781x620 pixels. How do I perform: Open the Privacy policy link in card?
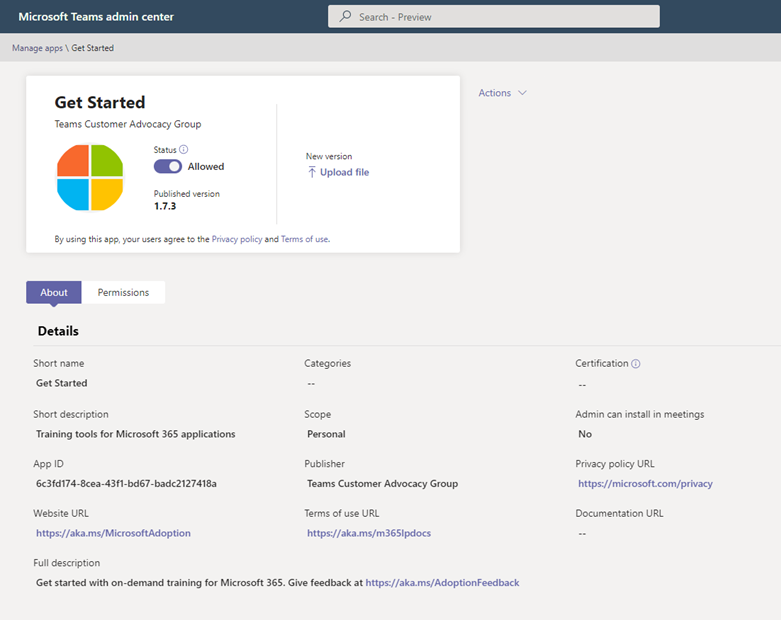click(x=237, y=239)
